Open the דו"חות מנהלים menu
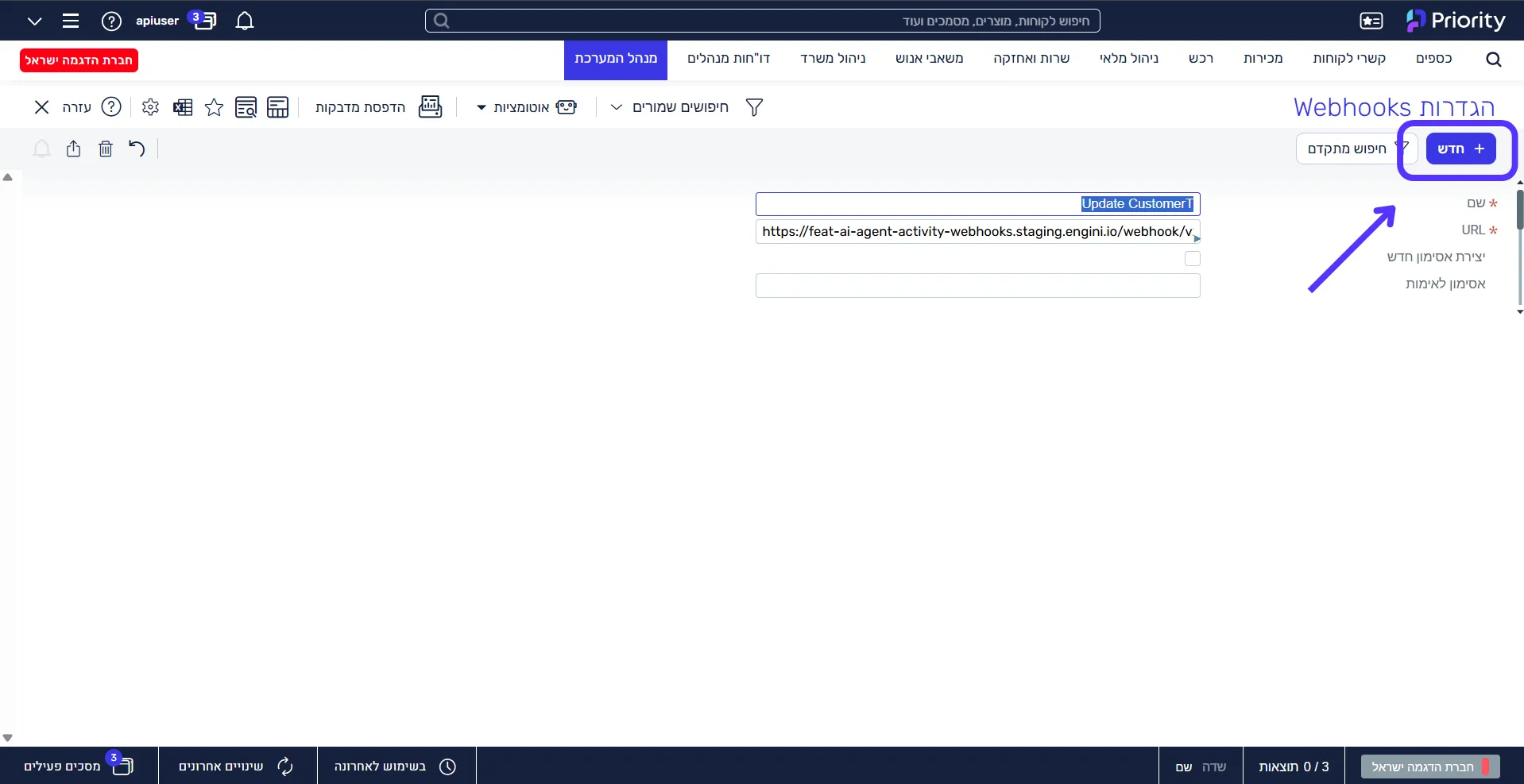Image resolution: width=1524 pixels, height=784 pixels. (729, 59)
